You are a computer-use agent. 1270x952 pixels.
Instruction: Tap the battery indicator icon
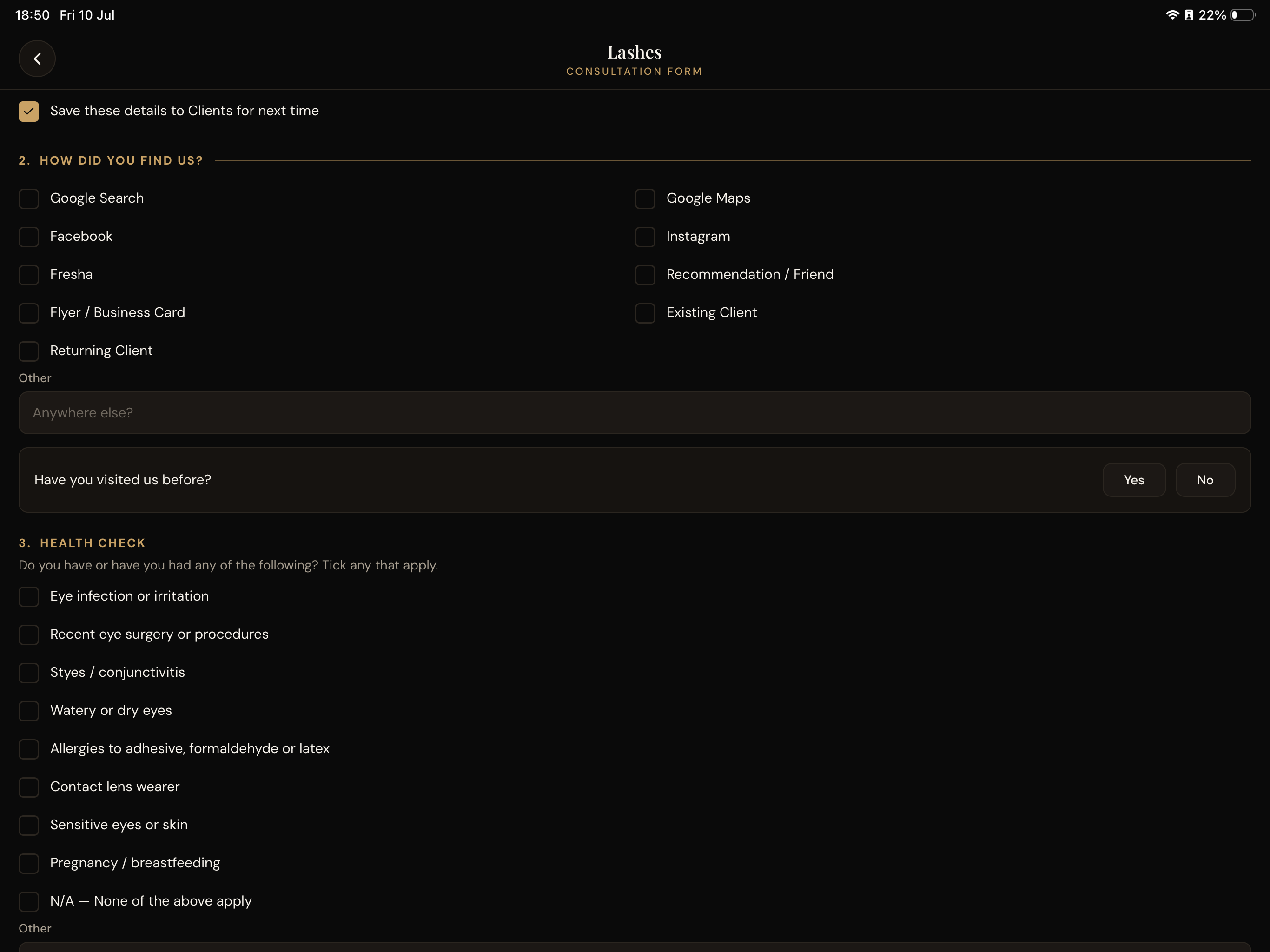(x=1243, y=15)
